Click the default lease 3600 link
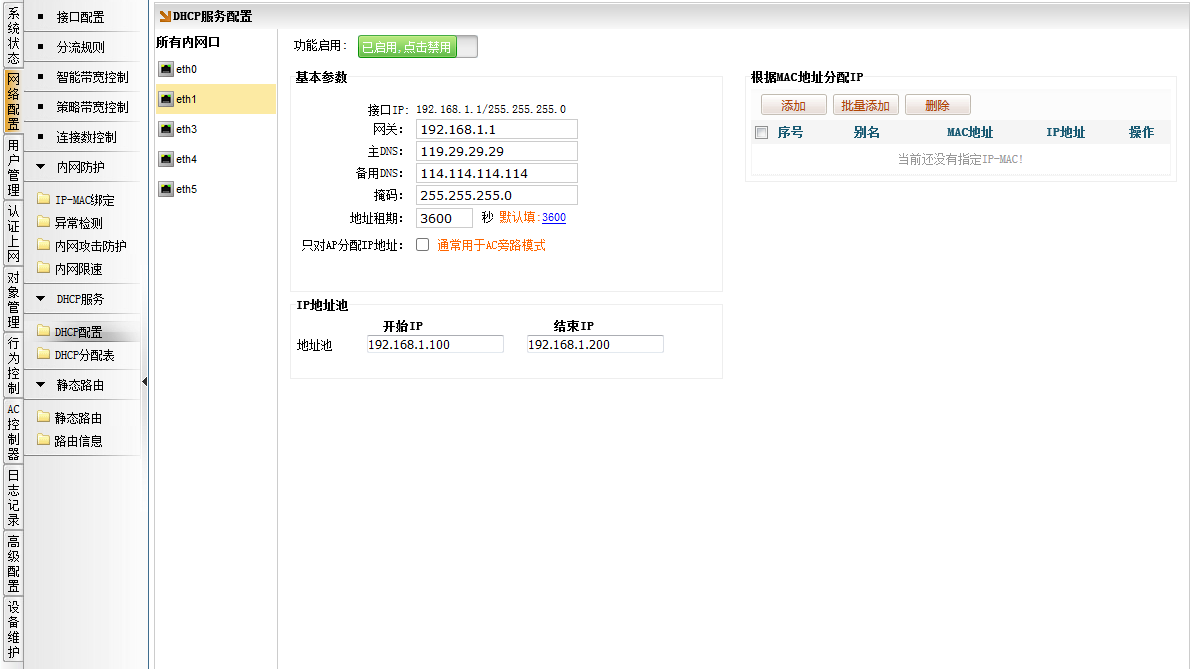The image size is (1193, 669). (x=554, y=218)
